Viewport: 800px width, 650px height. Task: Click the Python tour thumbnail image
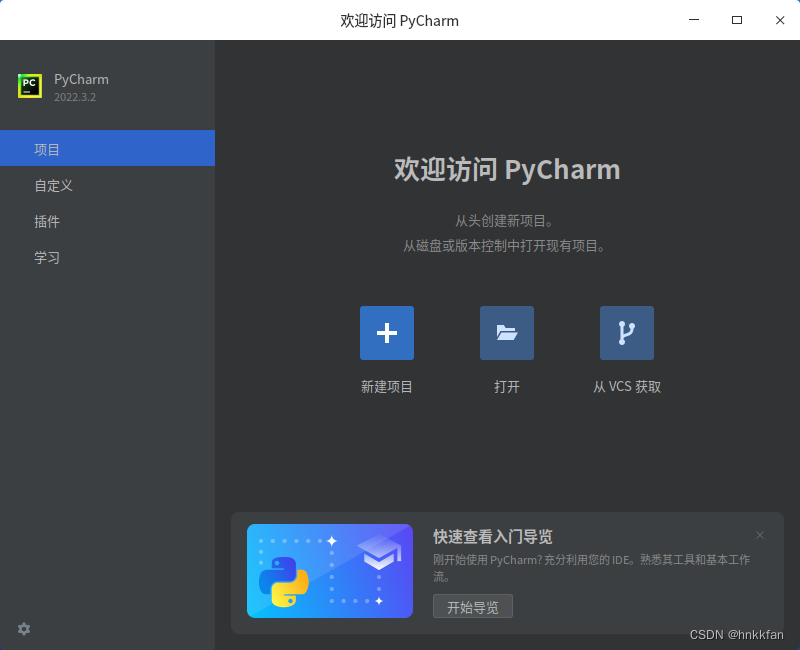330,571
